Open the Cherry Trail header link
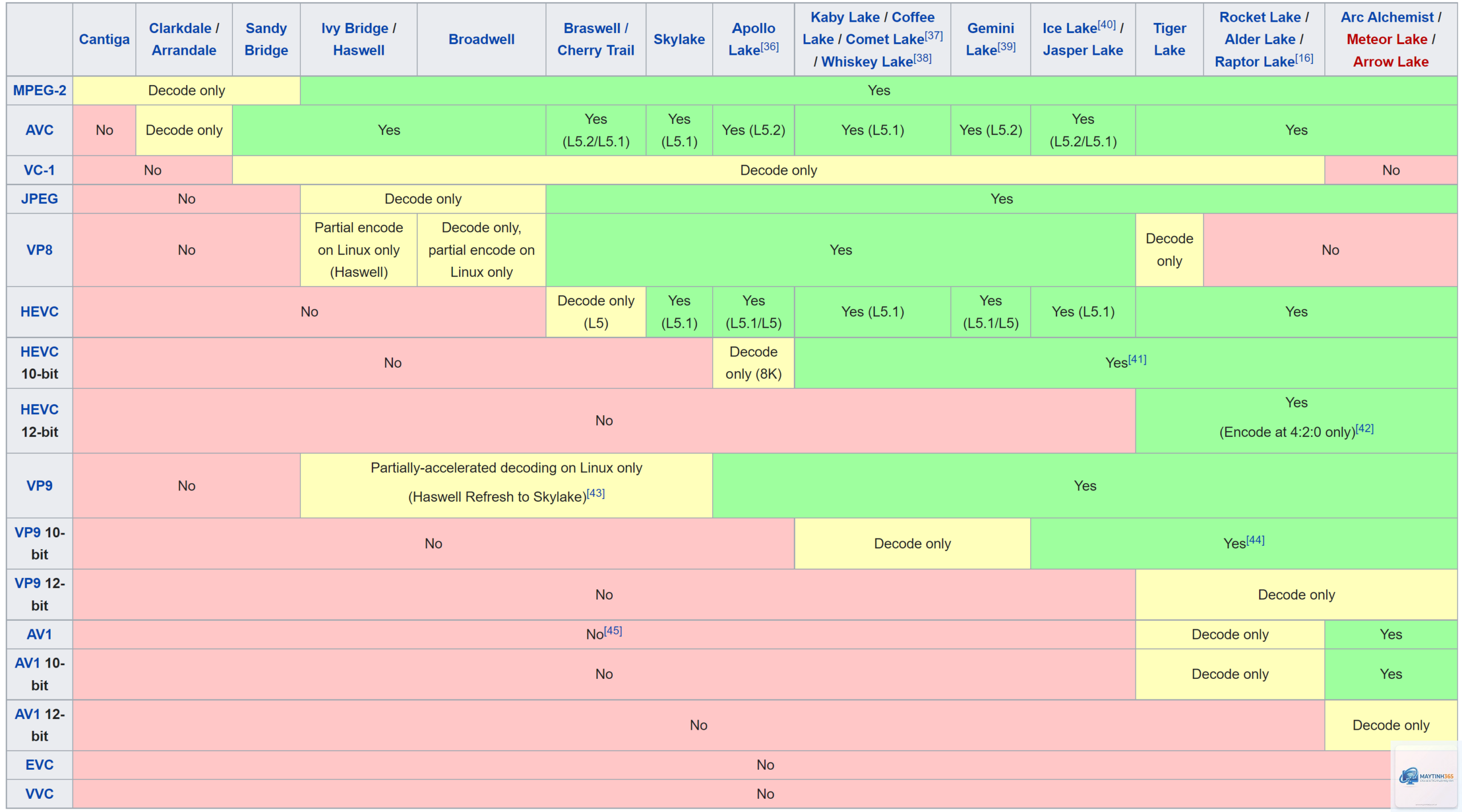The image size is (1462, 812). 596,50
